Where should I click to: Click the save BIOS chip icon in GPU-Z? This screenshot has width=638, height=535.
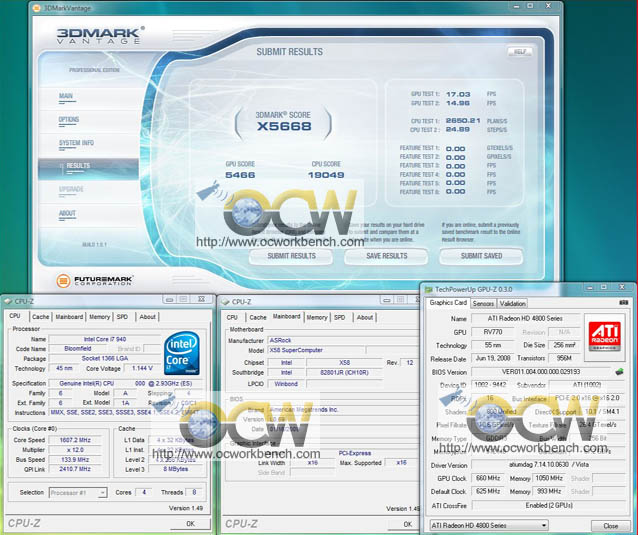619,371
